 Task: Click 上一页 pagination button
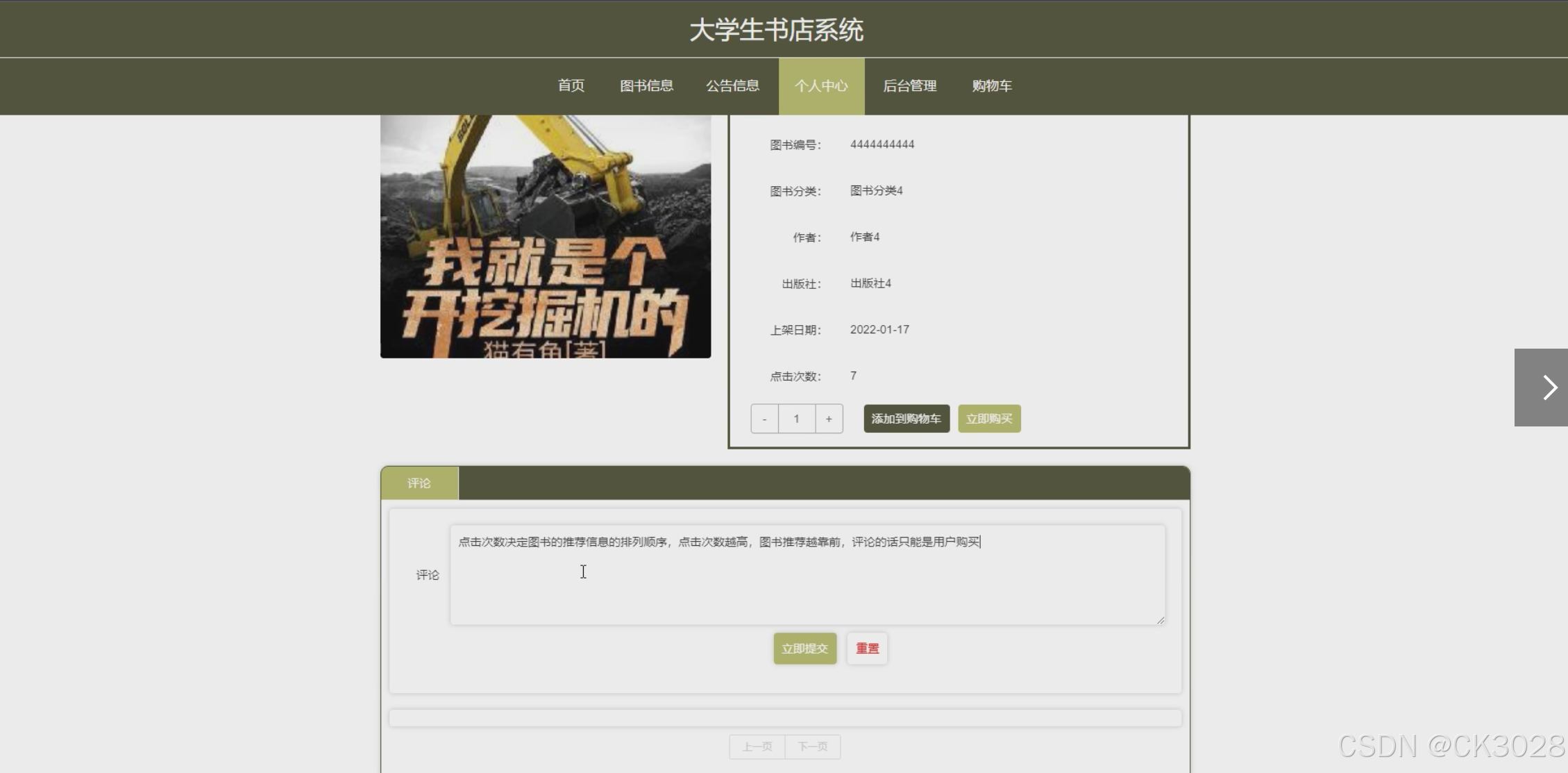click(x=757, y=747)
